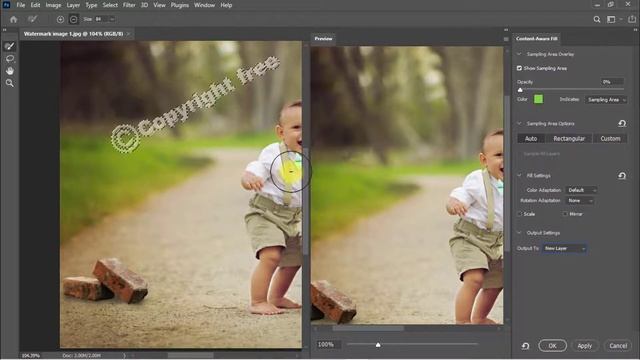The width and height of the screenshot is (640, 360).
Task: Open the Image menu
Action: [53, 5]
